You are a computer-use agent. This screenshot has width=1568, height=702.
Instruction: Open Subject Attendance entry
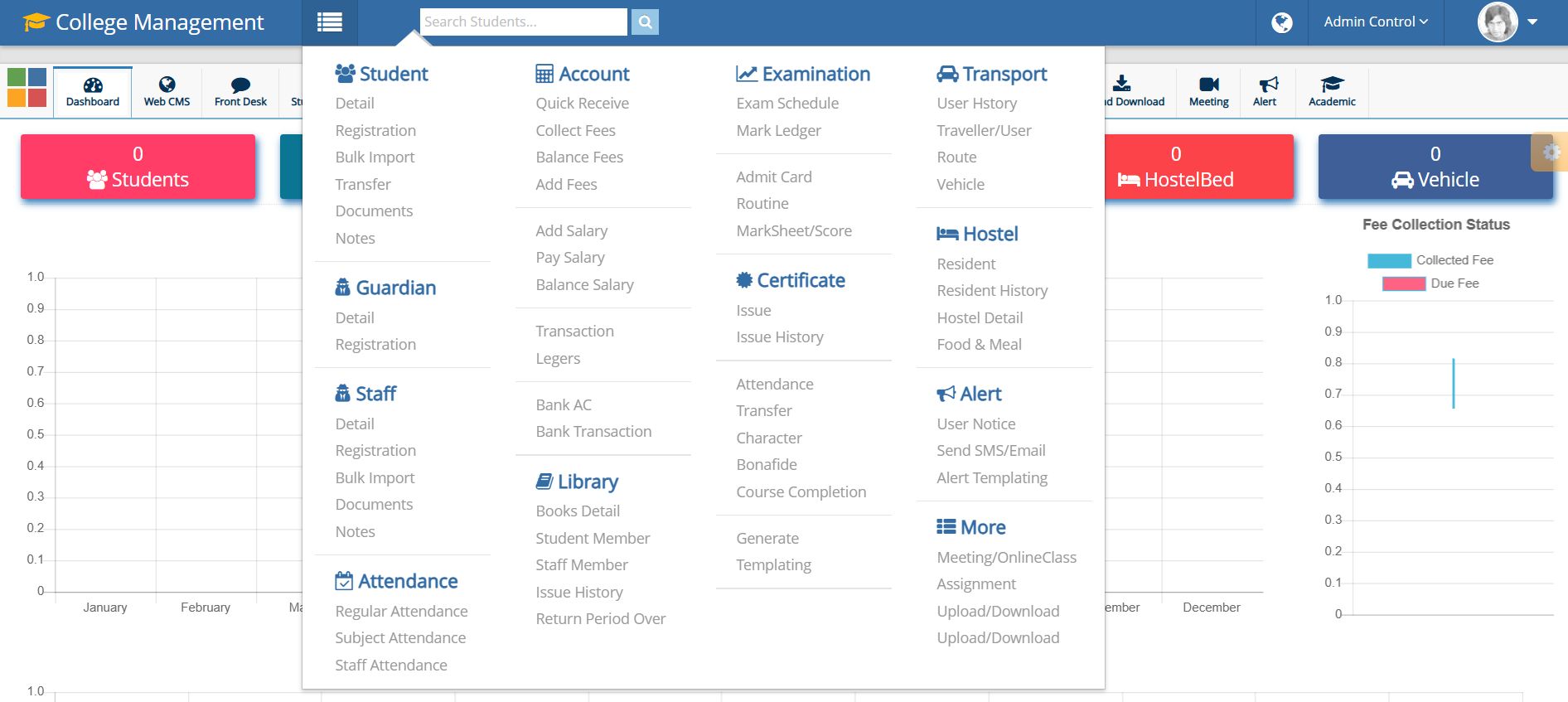tap(400, 637)
